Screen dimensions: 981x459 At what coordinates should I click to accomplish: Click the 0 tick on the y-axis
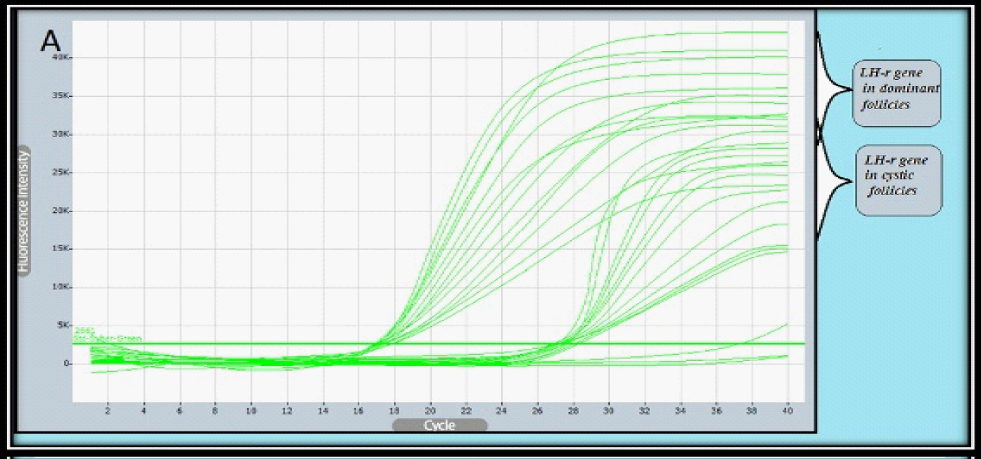[66, 364]
